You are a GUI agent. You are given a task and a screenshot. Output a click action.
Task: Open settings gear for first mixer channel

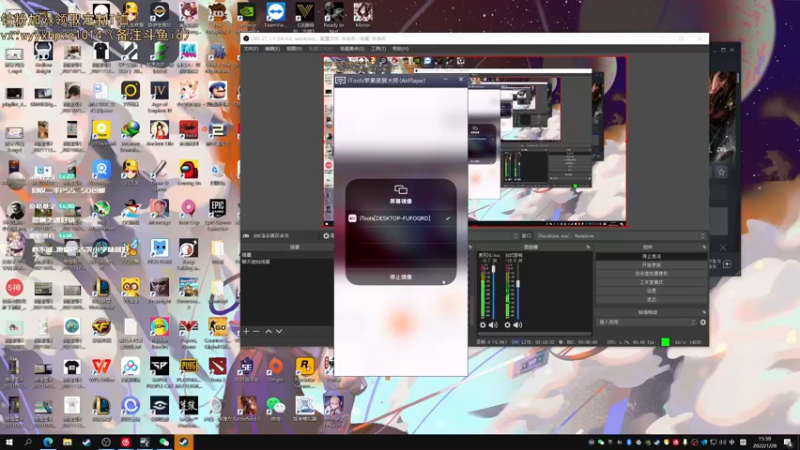point(483,324)
